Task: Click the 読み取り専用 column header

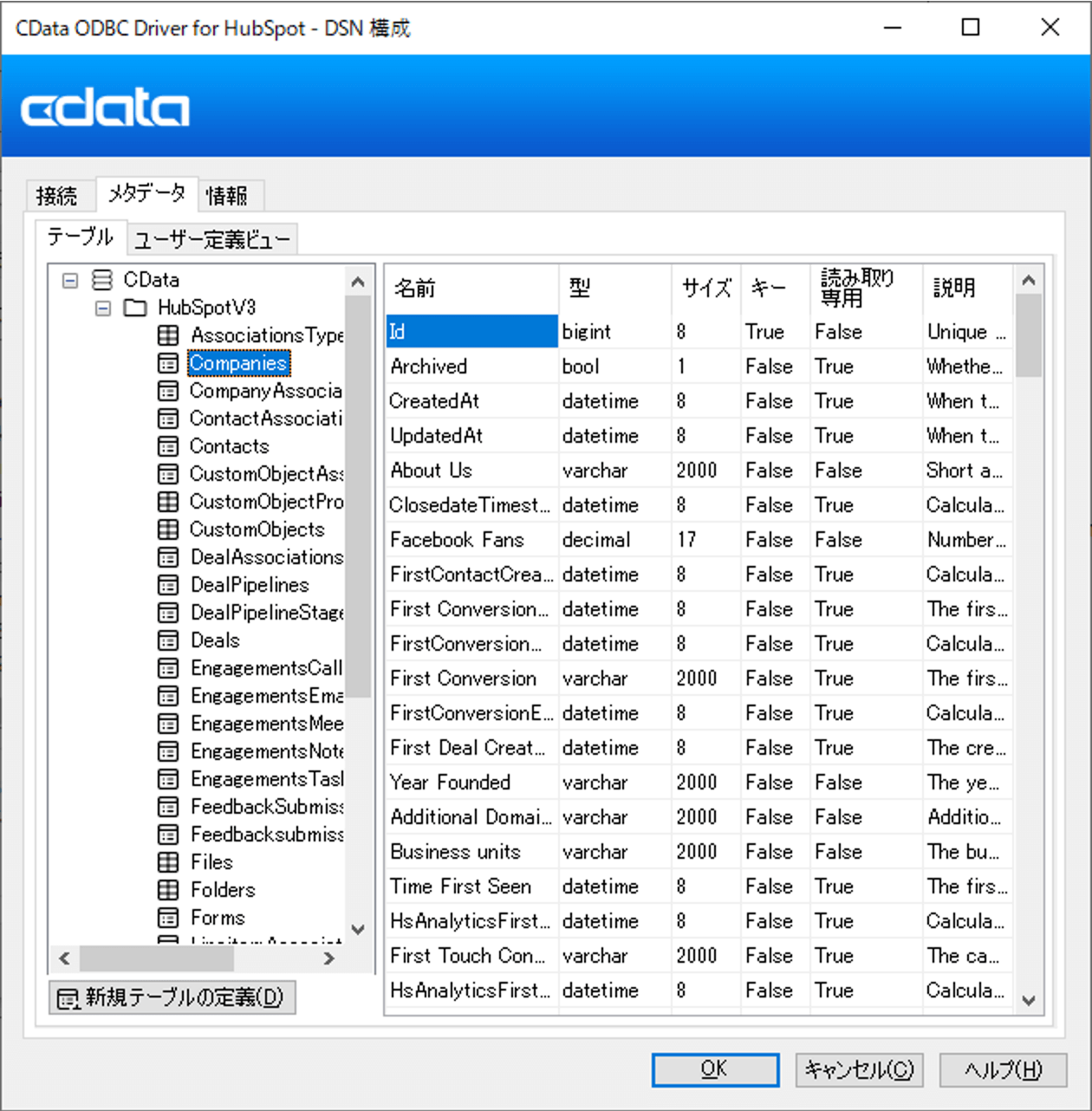Action: (x=867, y=289)
